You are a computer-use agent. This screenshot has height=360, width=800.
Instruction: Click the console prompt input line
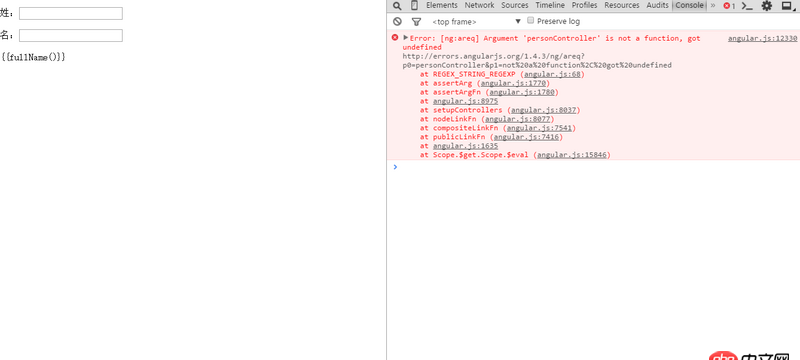pyautogui.click(x=597, y=167)
